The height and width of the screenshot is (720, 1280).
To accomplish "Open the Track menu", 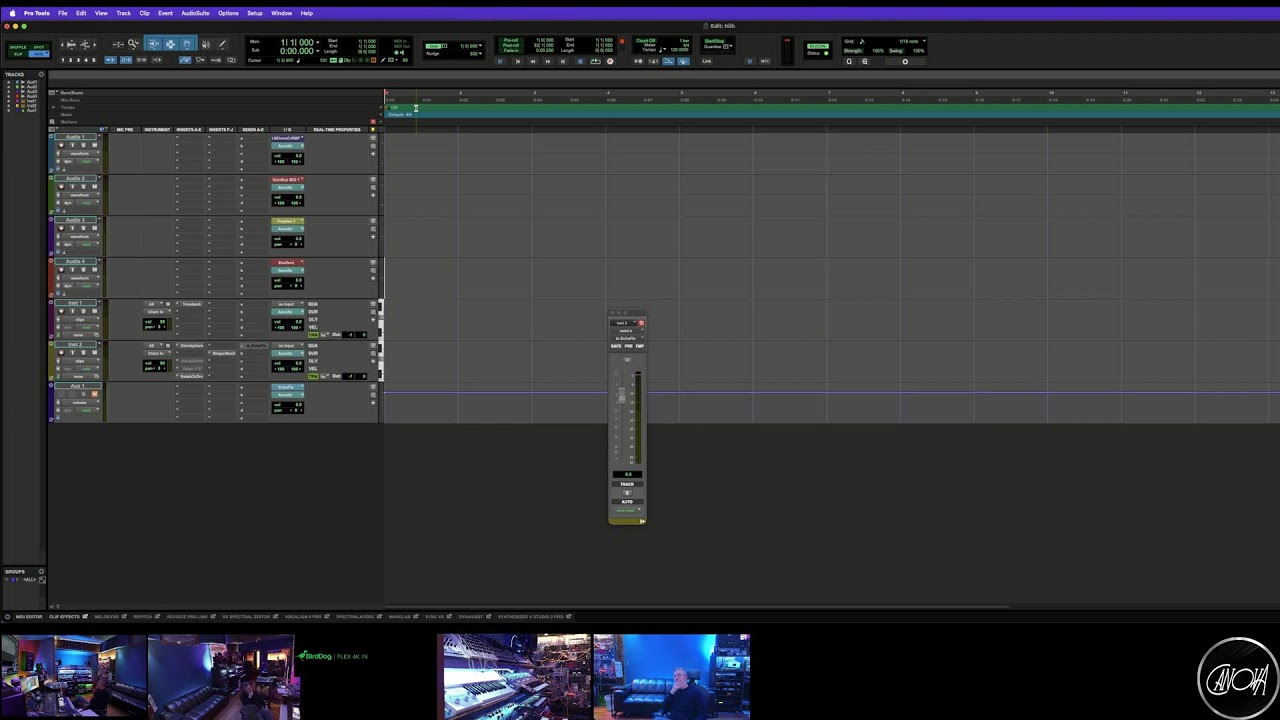I will tap(123, 13).
